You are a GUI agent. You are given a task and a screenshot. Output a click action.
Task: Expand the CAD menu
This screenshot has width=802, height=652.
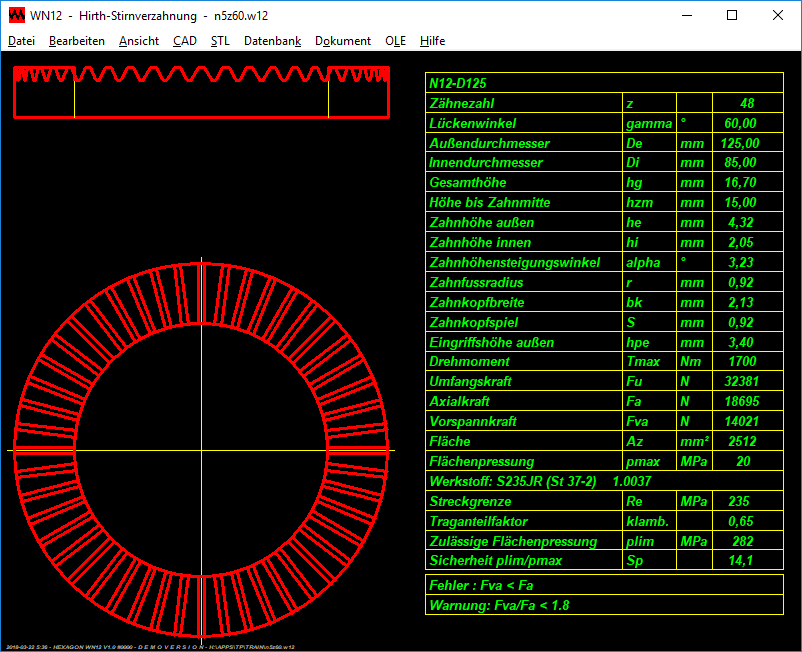184,41
